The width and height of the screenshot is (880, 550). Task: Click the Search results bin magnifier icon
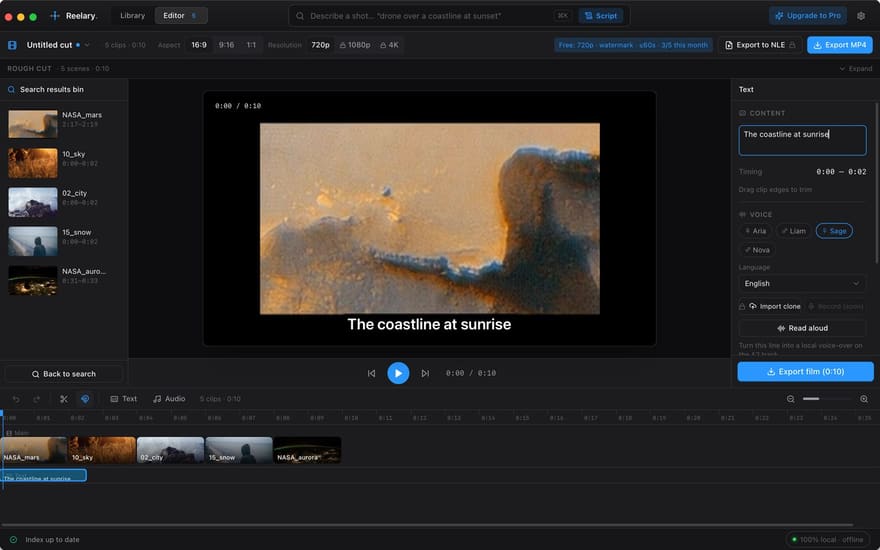11,90
